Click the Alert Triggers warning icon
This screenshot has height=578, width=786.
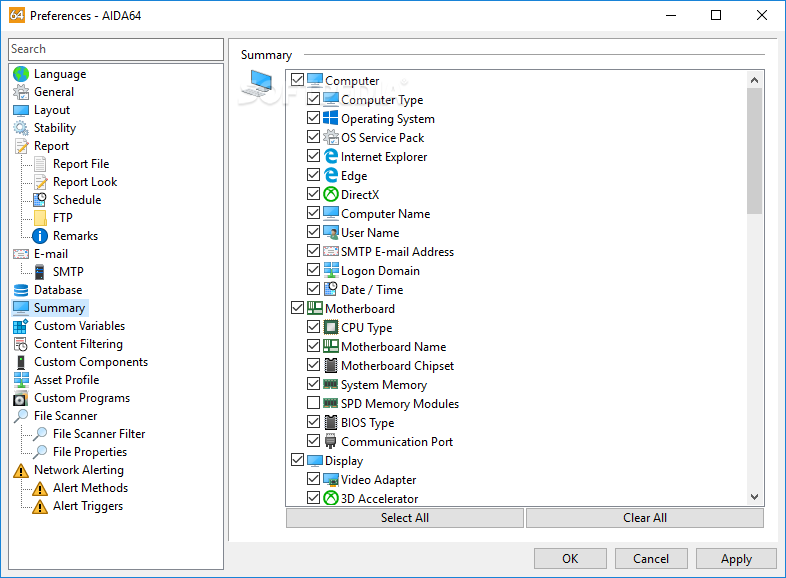tap(40, 506)
